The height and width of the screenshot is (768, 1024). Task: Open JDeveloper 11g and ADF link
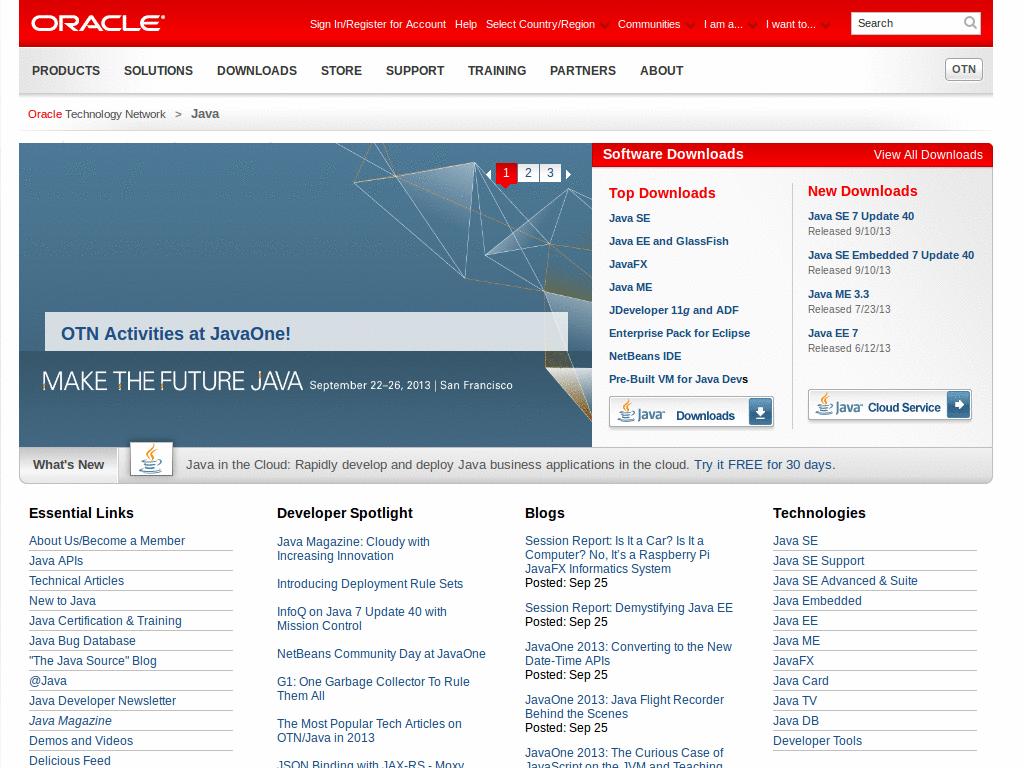674,310
